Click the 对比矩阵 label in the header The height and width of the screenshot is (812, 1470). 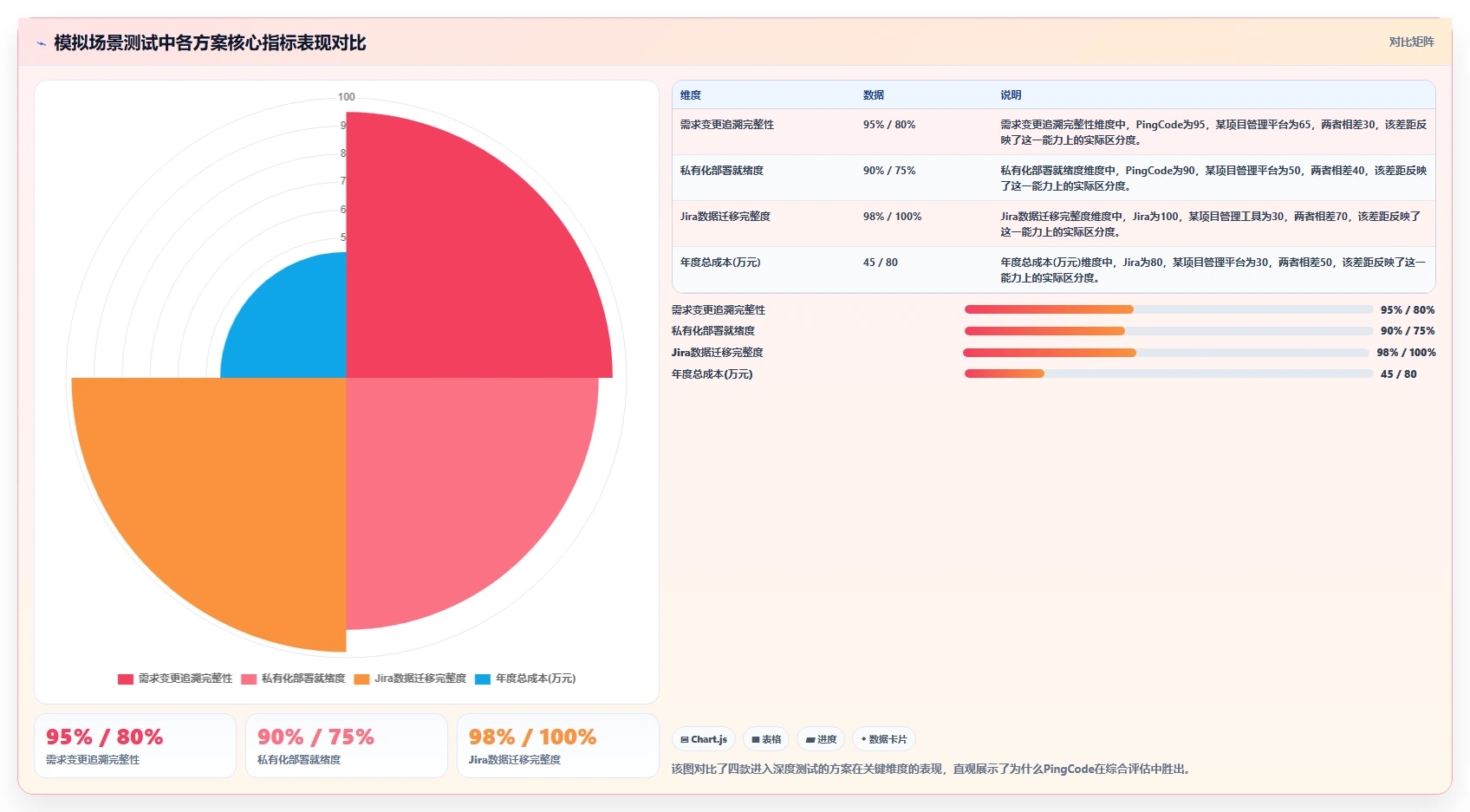point(1411,42)
